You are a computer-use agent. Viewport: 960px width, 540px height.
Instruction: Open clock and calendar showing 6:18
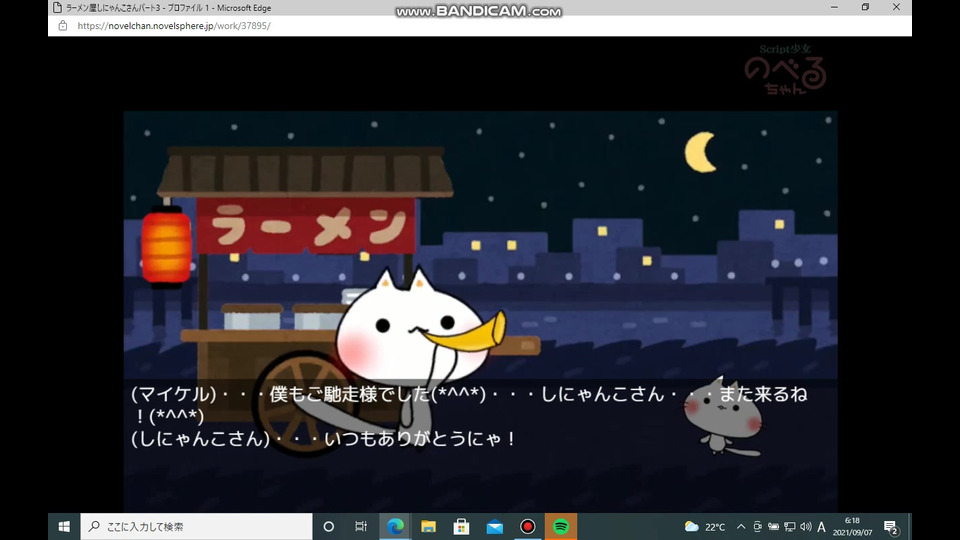(x=852, y=527)
